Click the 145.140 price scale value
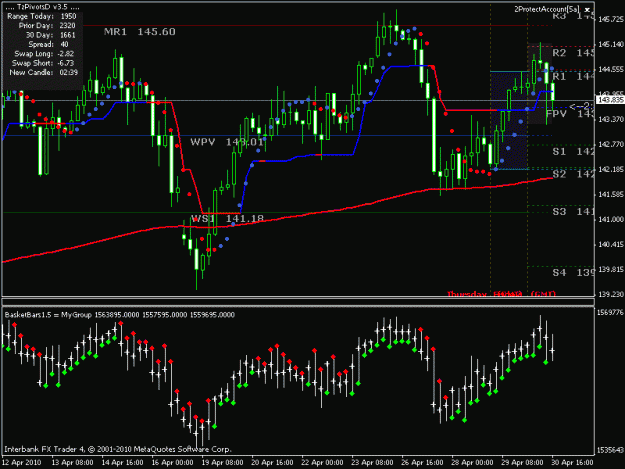Image resolution: width=625 pixels, height=469 pixels. coord(610,44)
